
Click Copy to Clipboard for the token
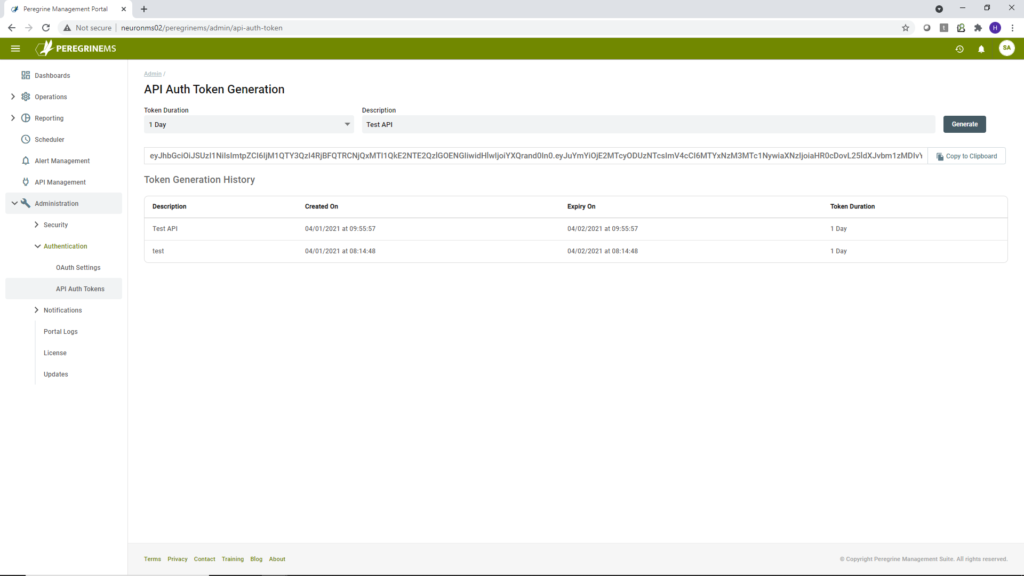coord(967,155)
